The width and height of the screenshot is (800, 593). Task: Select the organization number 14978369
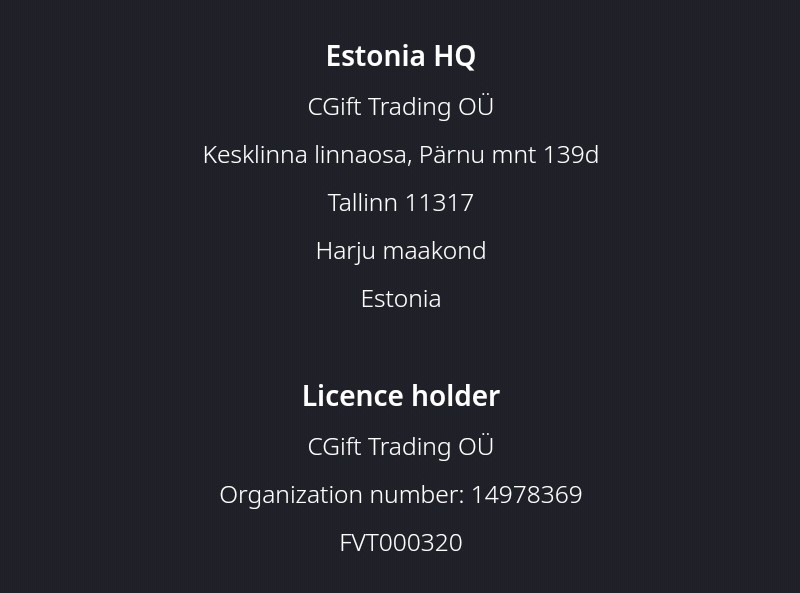526,495
